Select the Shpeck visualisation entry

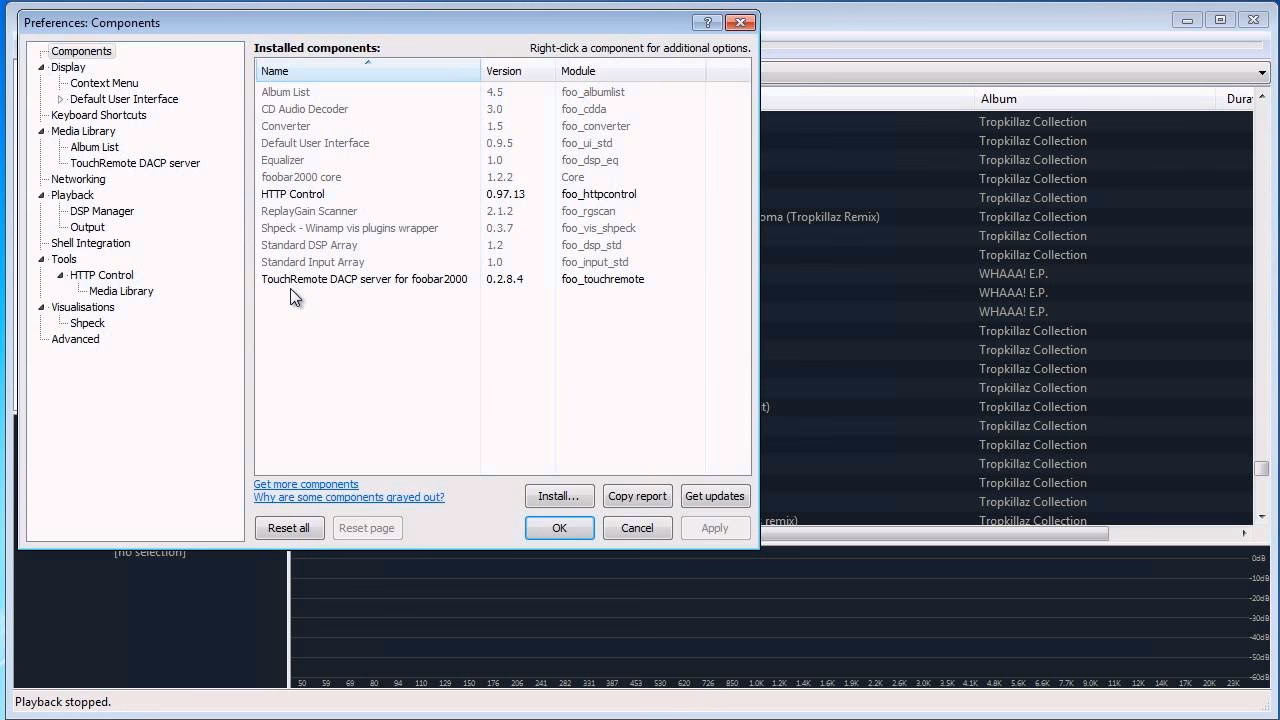tap(87, 323)
